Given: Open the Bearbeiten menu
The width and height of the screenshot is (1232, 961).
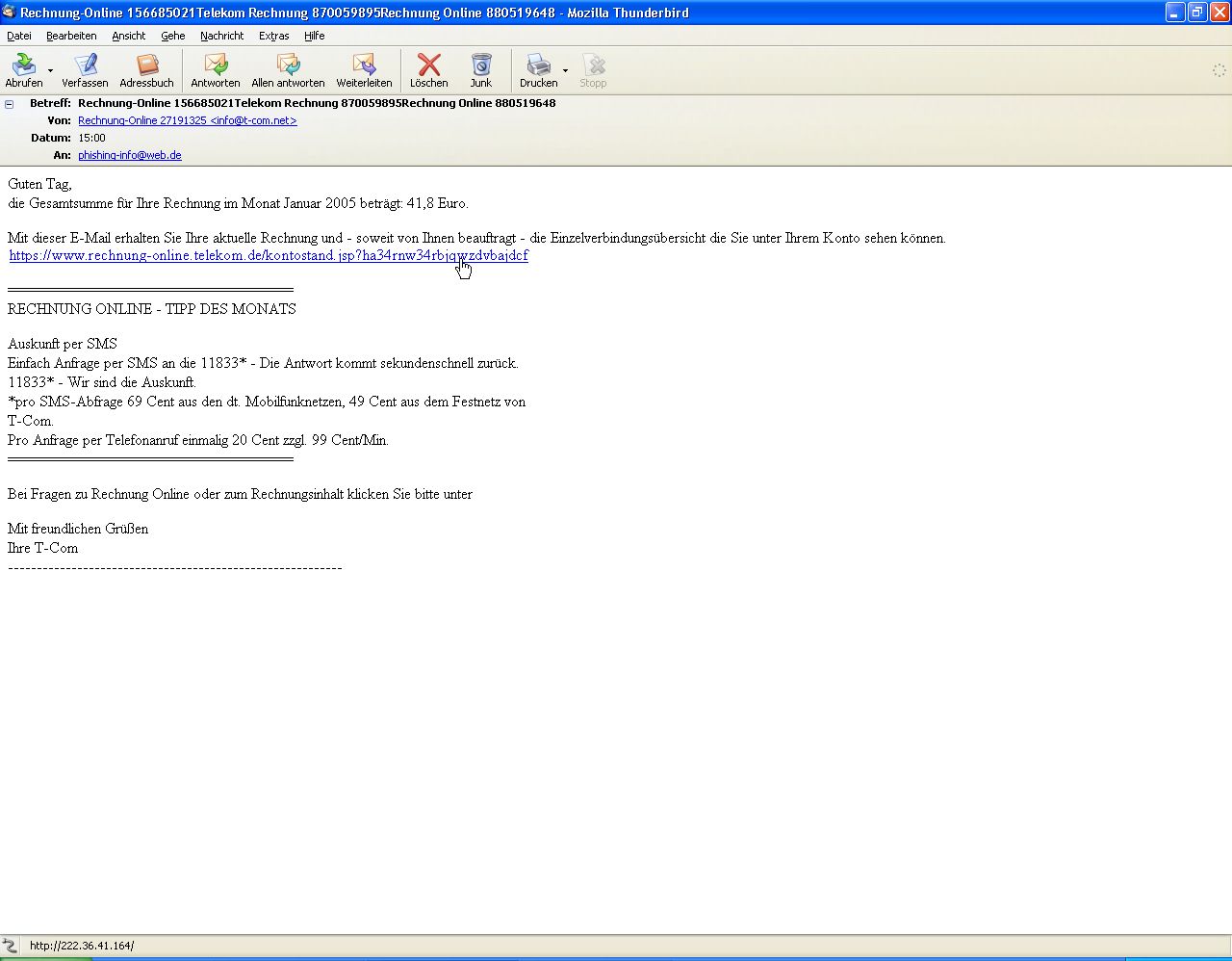Looking at the screenshot, I should click(x=71, y=36).
